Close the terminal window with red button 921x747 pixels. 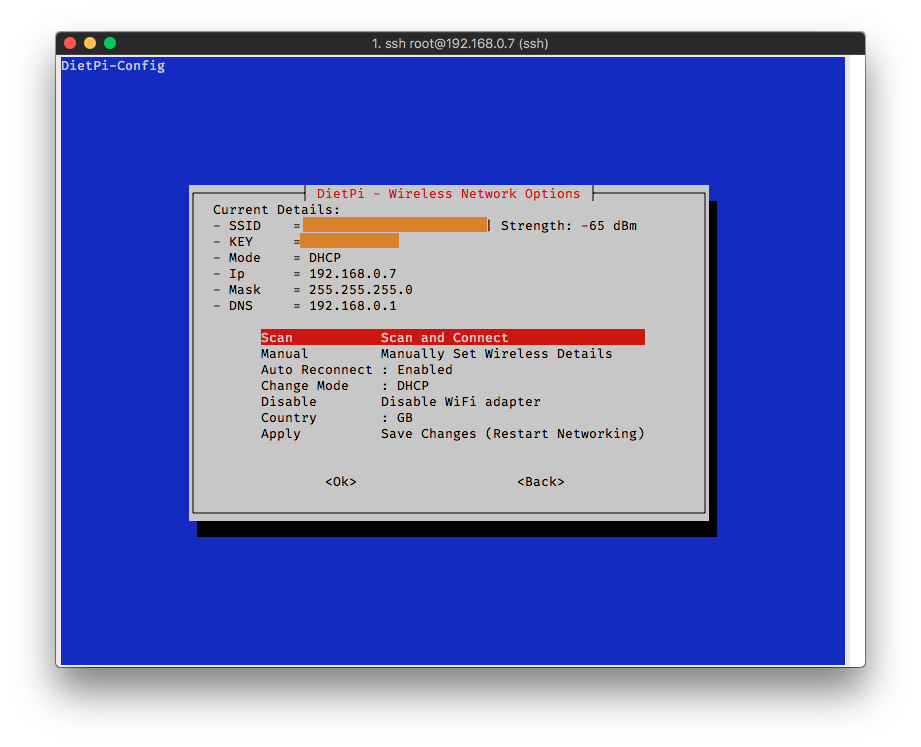(x=70, y=43)
